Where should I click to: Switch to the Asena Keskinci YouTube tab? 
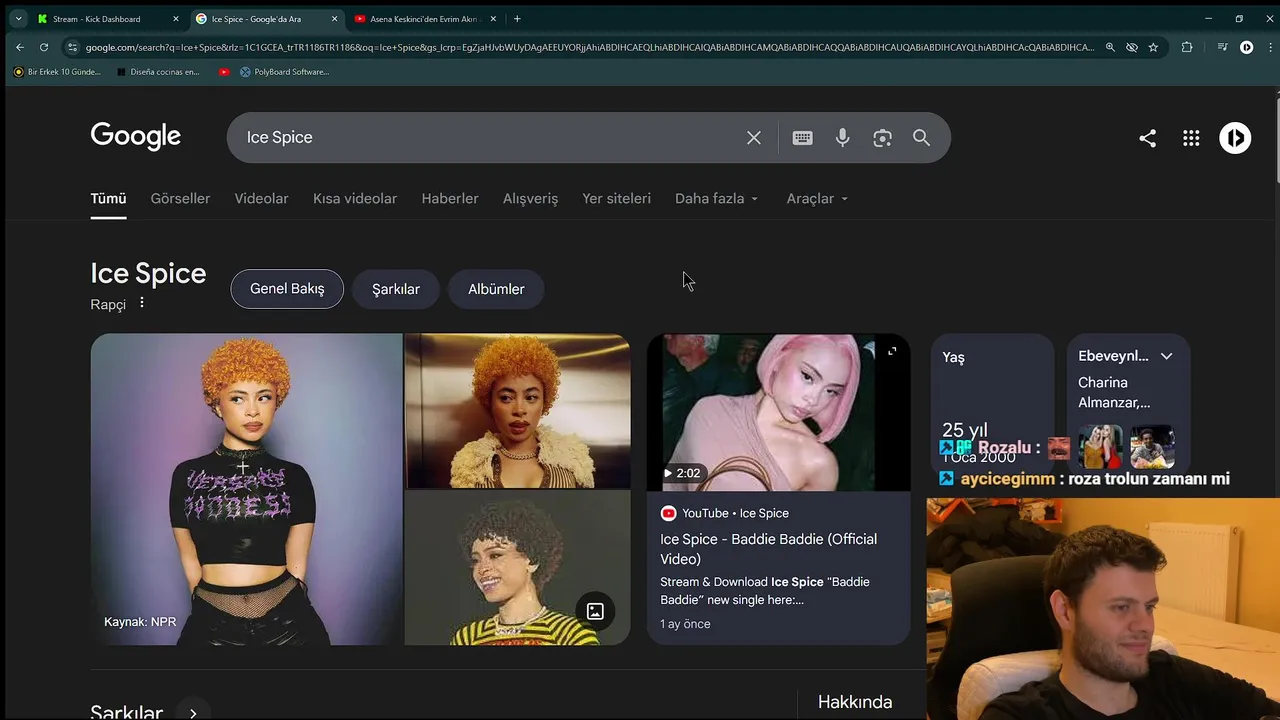click(x=424, y=19)
